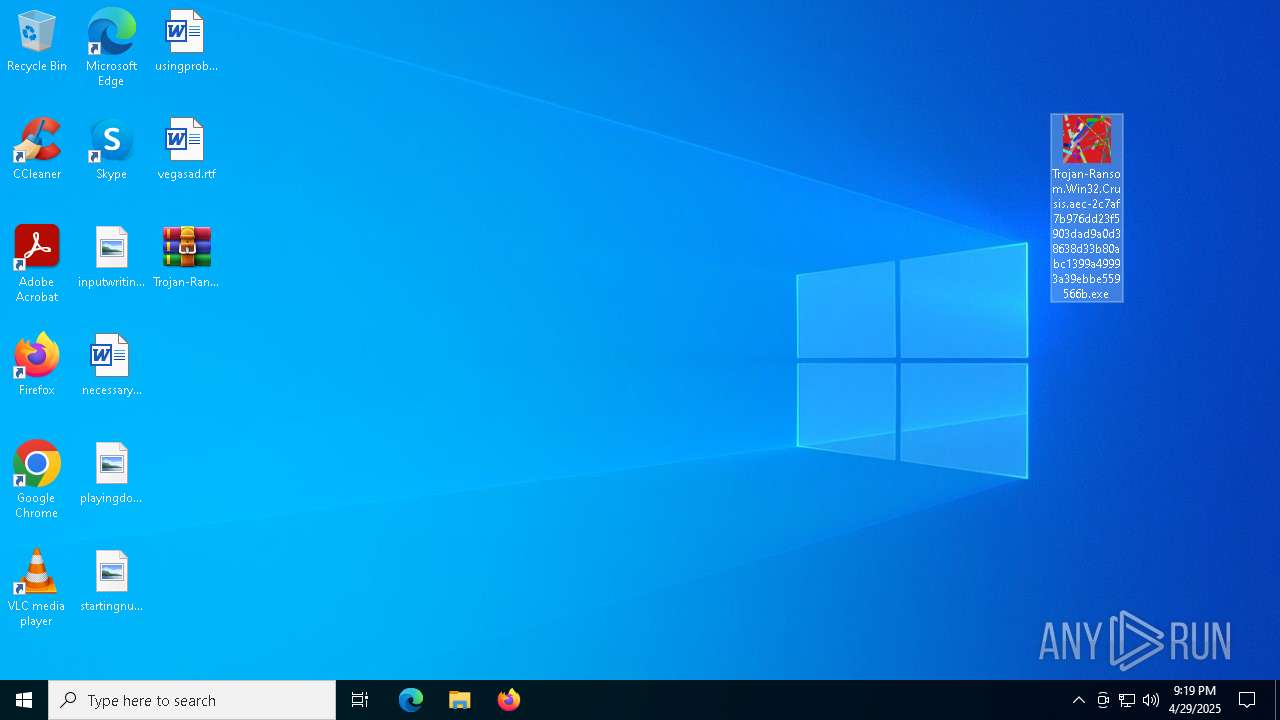The image size is (1280, 720).
Task: Select the playingdo... image file icon
Action: tap(111, 473)
